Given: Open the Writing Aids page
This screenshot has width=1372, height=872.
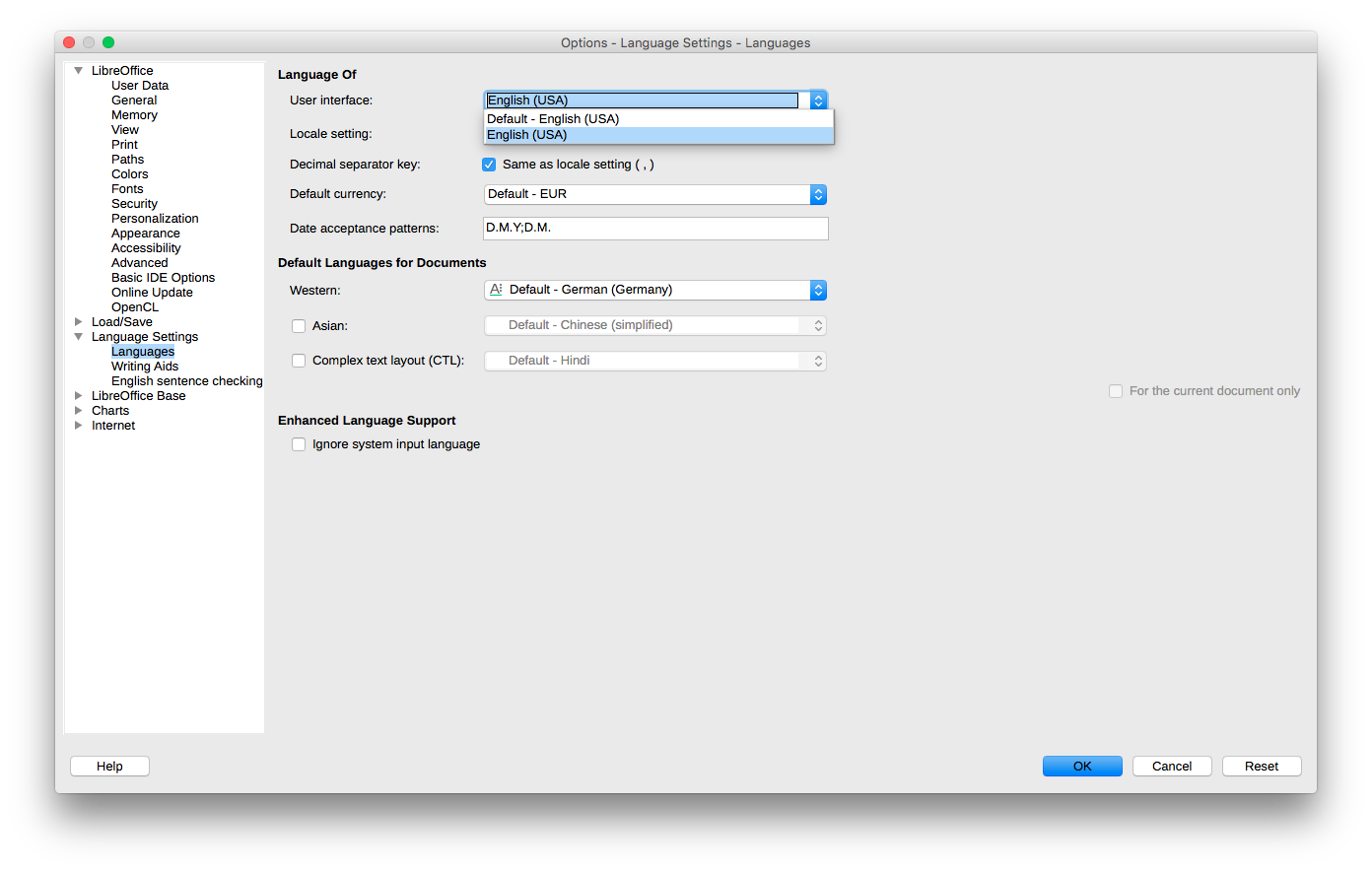Looking at the screenshot, I should click(145, 367).
